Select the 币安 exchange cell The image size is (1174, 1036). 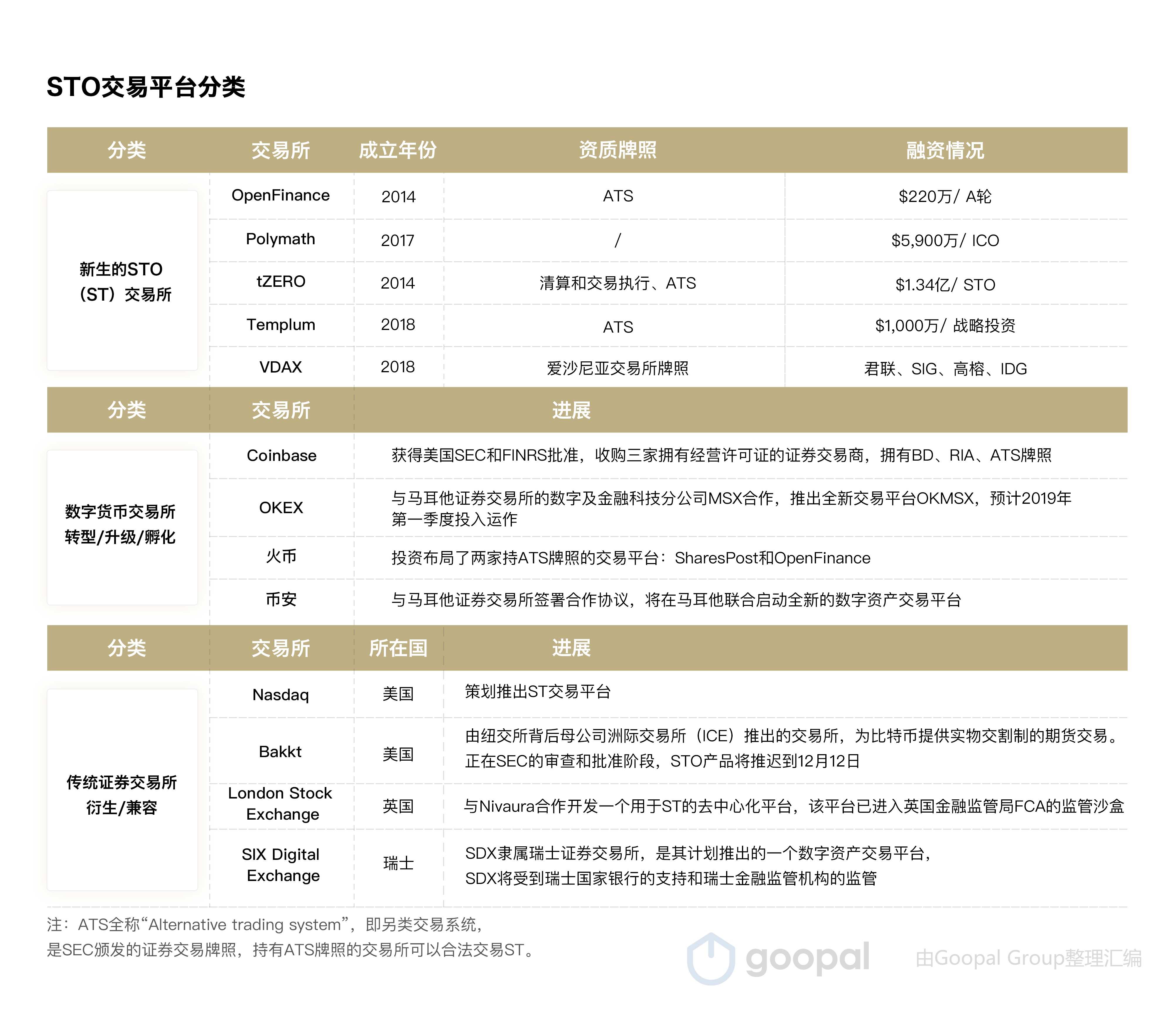pyautogui.click(x=281, y=600)
